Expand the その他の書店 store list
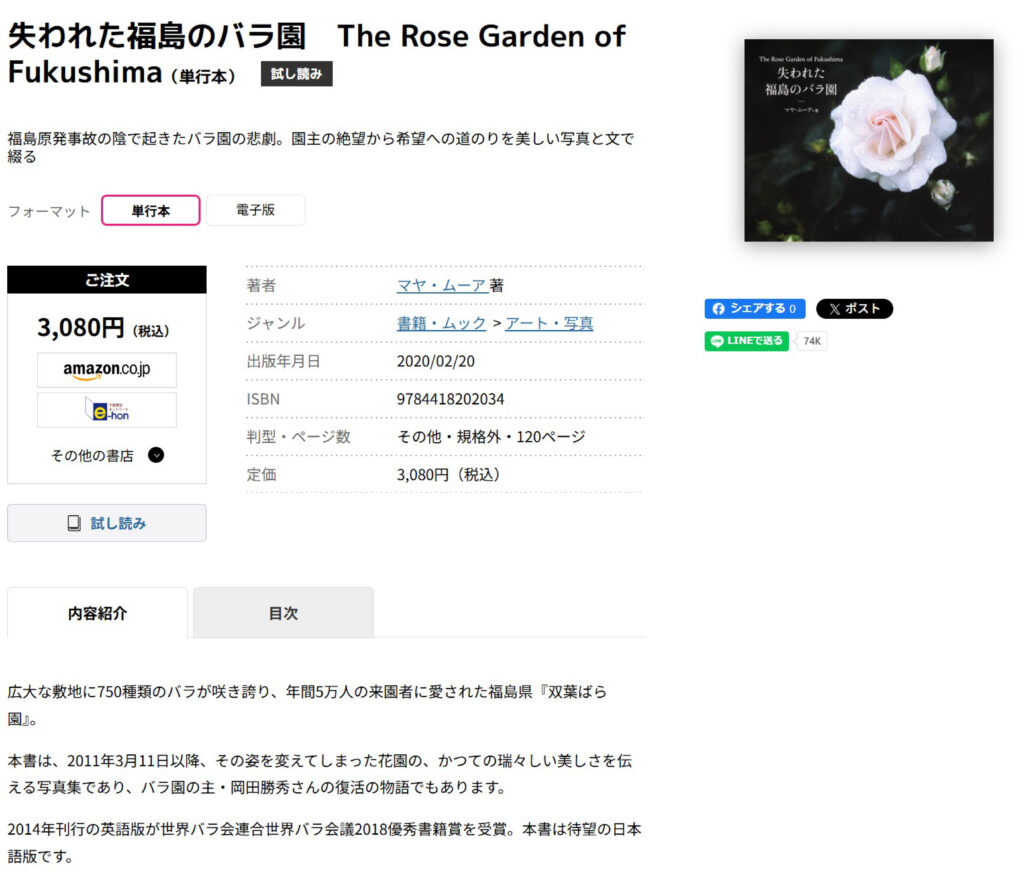The width and height of the screenshot is (1024, 885). coord(107,455)
